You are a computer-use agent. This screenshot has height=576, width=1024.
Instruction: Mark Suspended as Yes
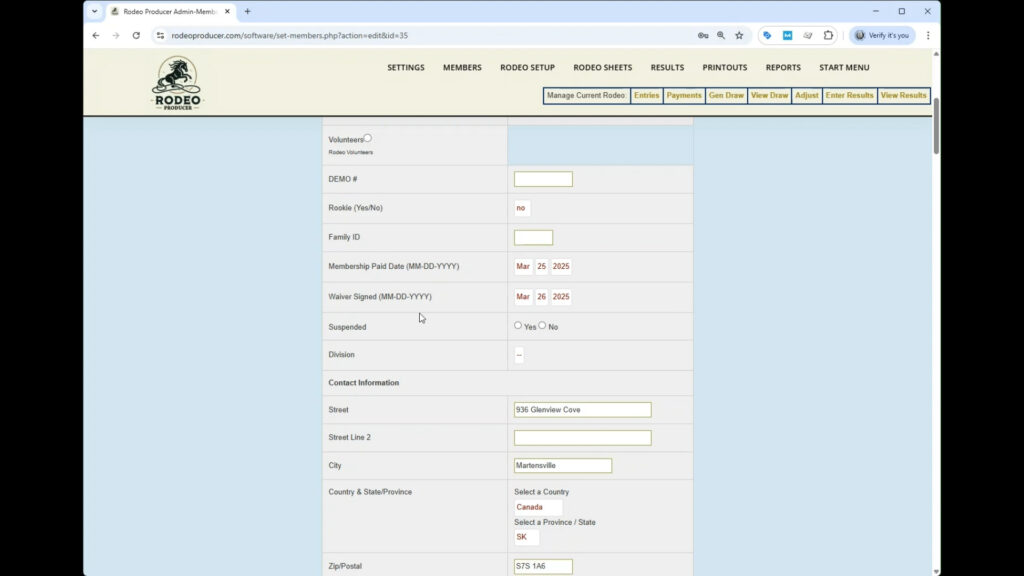click(x=518, y=324)
